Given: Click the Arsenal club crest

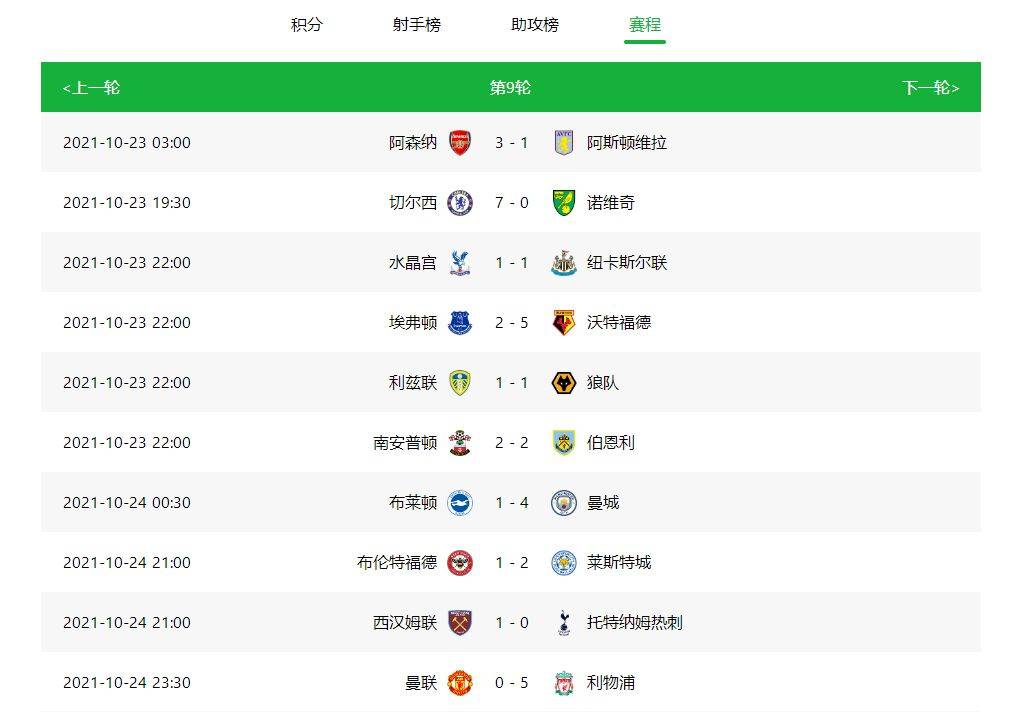Looking at the screenshot, I should pyautogui.click(x=459, y=142).
